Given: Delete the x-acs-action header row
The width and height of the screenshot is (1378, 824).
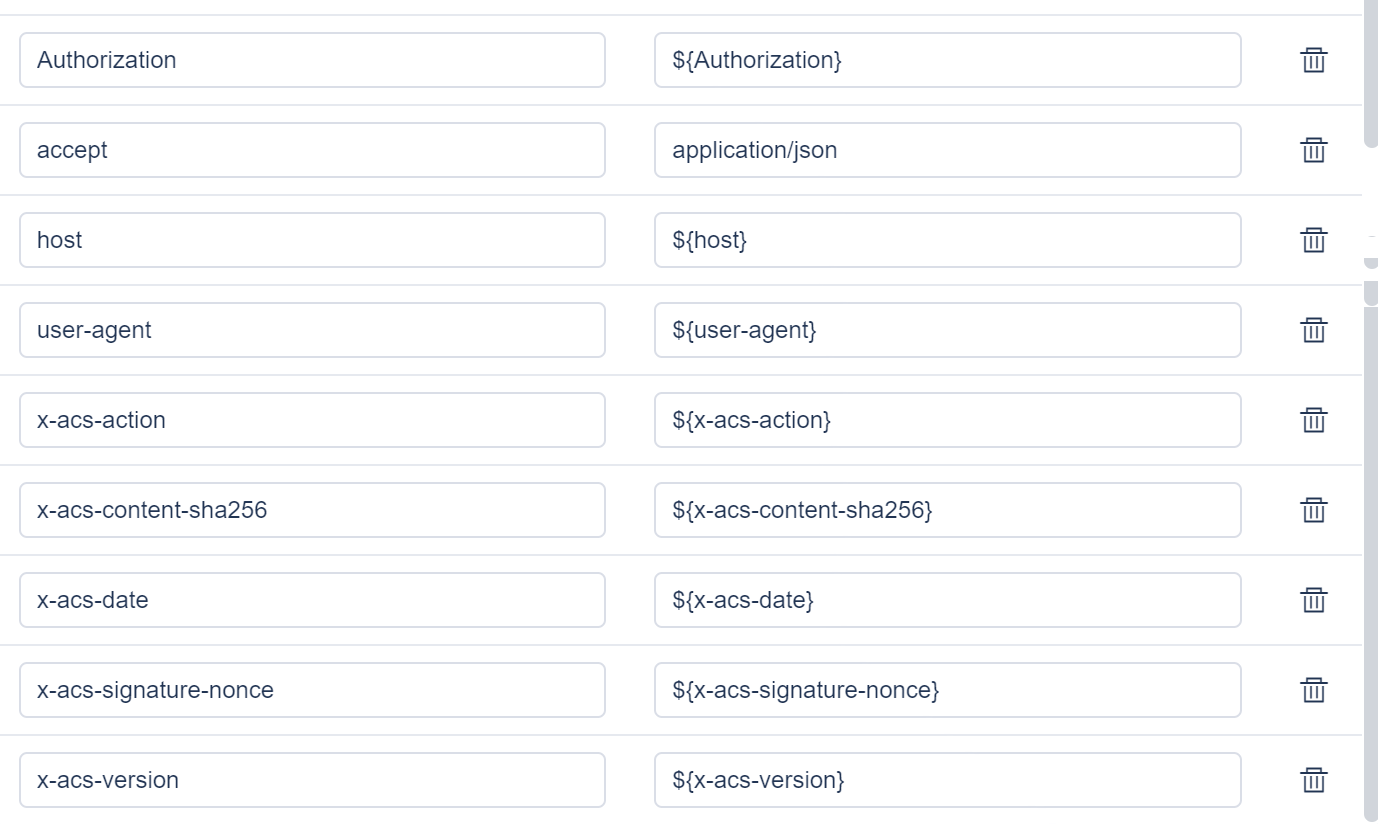Looking at the screenshot, I should (x=1313, y=420).
